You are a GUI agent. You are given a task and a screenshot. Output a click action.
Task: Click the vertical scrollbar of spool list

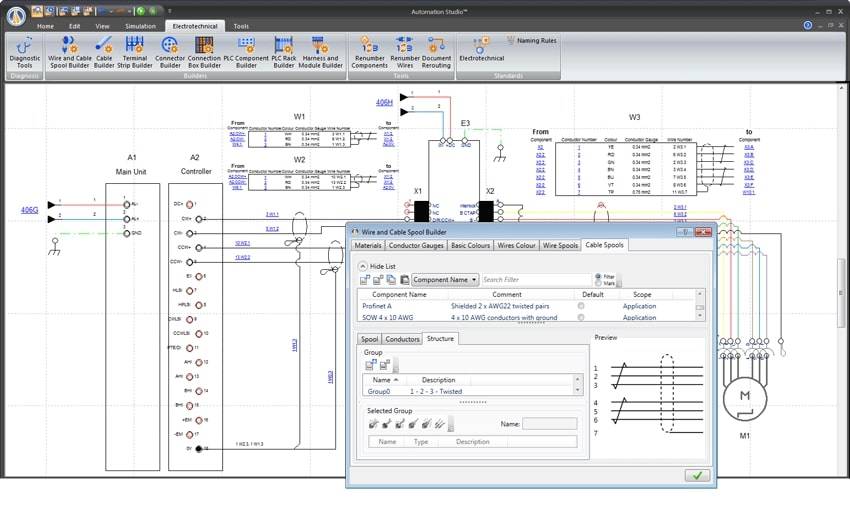pyautogui.click(x=700, y=305)
